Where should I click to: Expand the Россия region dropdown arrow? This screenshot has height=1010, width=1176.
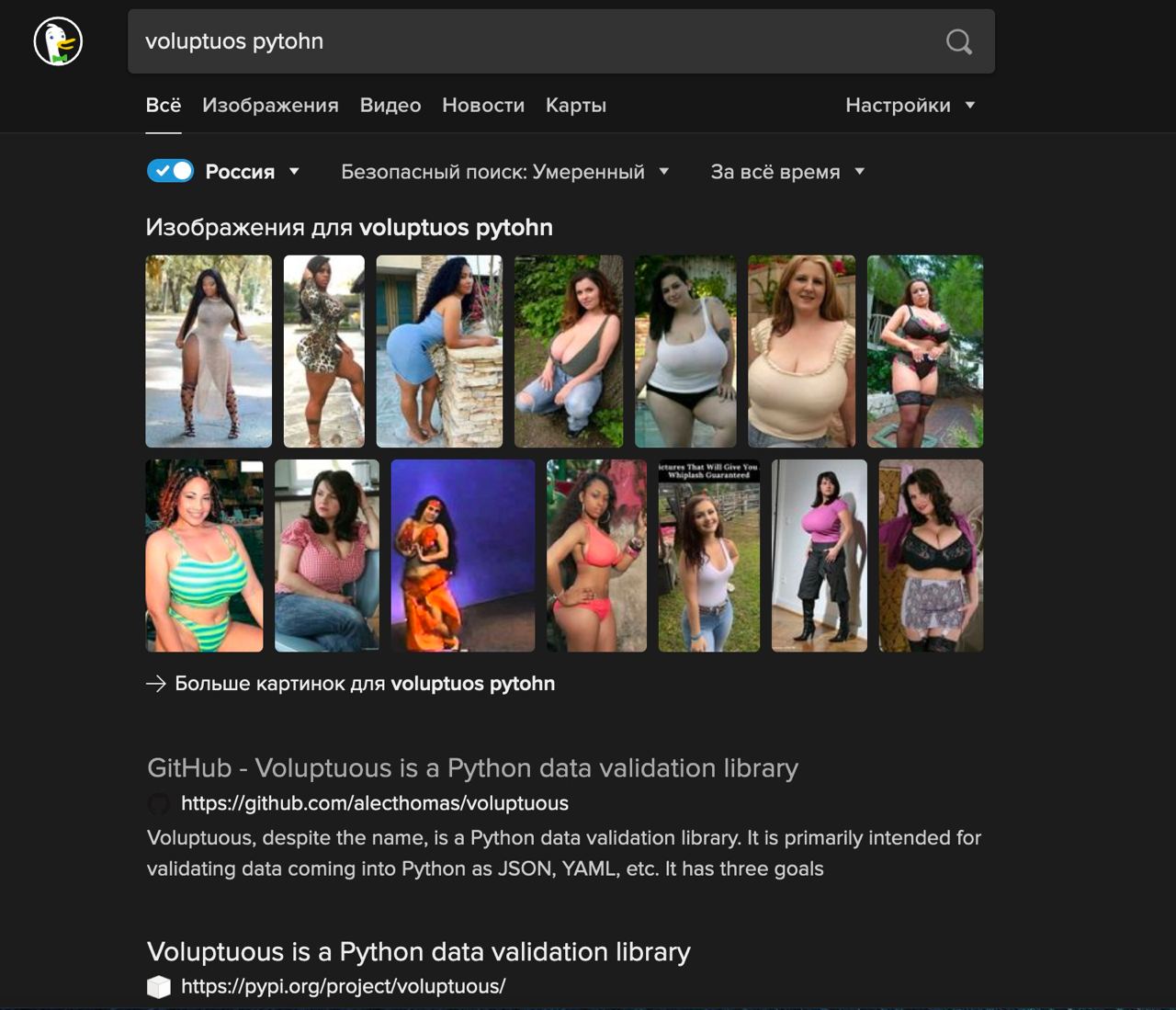coord(294,171)
